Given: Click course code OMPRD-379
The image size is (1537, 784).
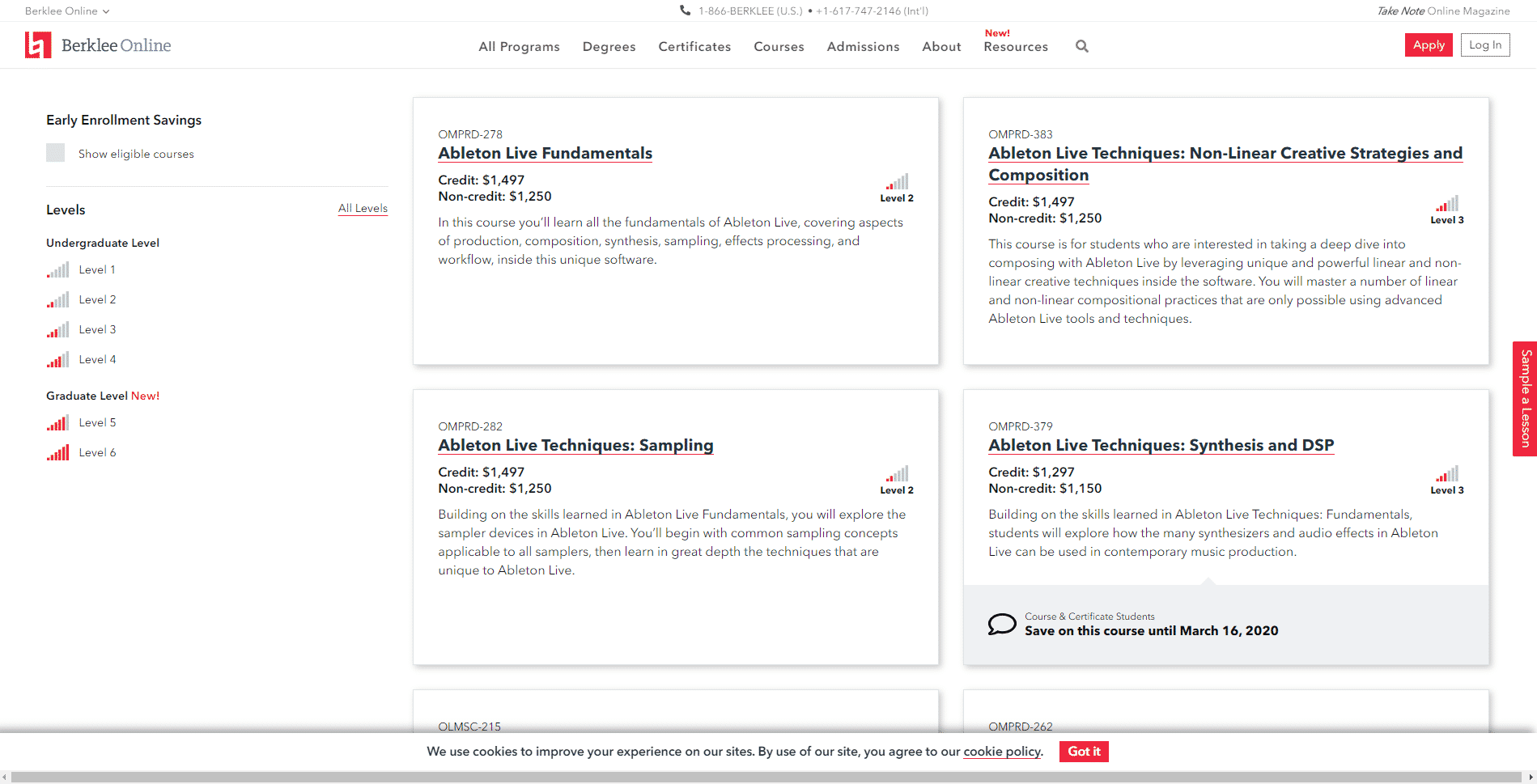Looking at the screenshot, I should click(x=1021, y=426).
